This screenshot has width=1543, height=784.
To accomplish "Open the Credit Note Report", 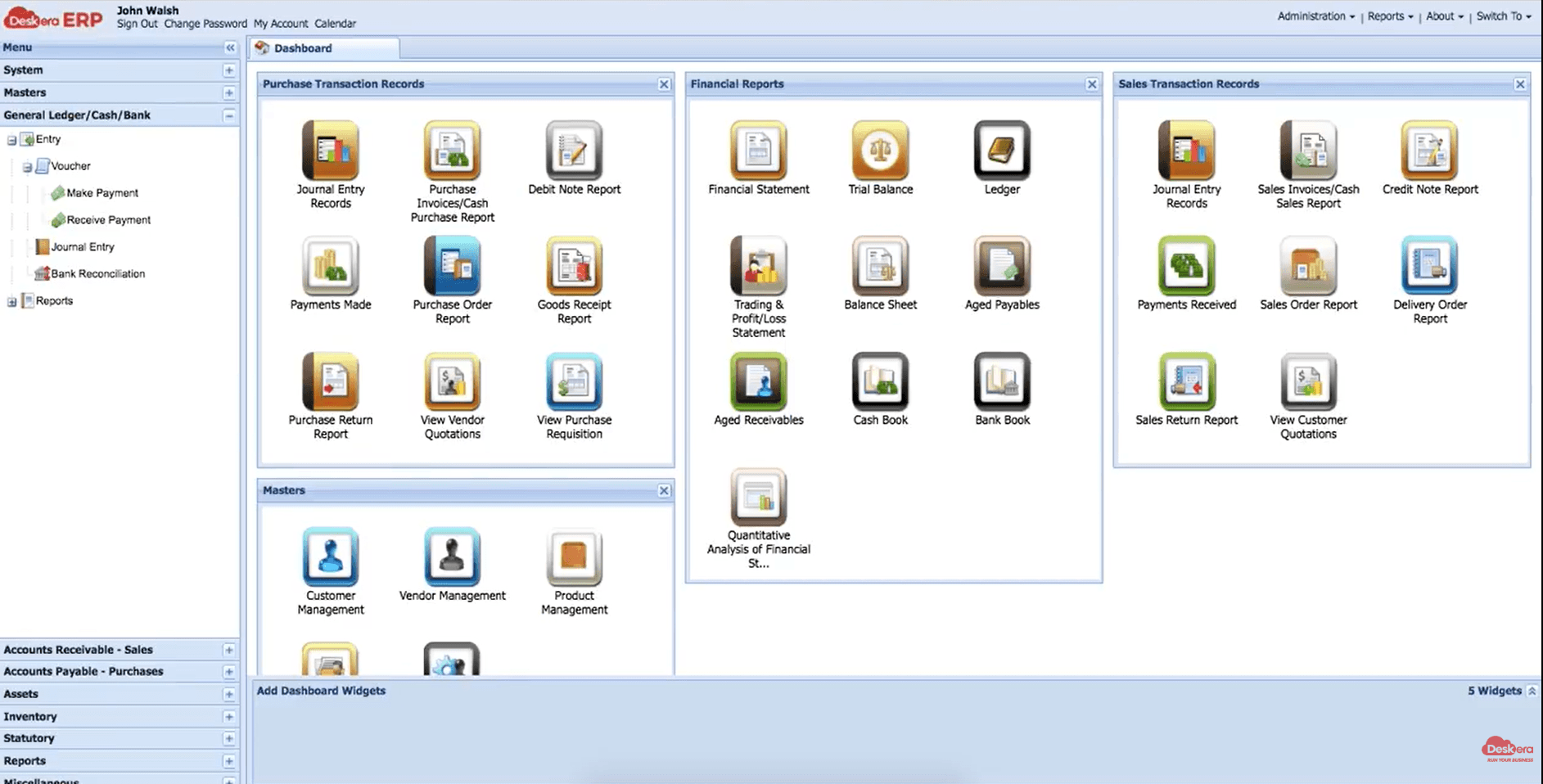I will coord(1430,151).
